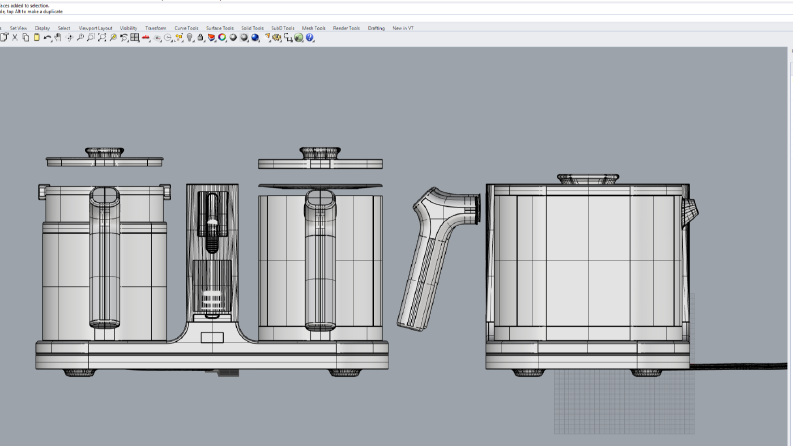Click the color wheel Object Properties icon
793x446 pixels.
222,37
